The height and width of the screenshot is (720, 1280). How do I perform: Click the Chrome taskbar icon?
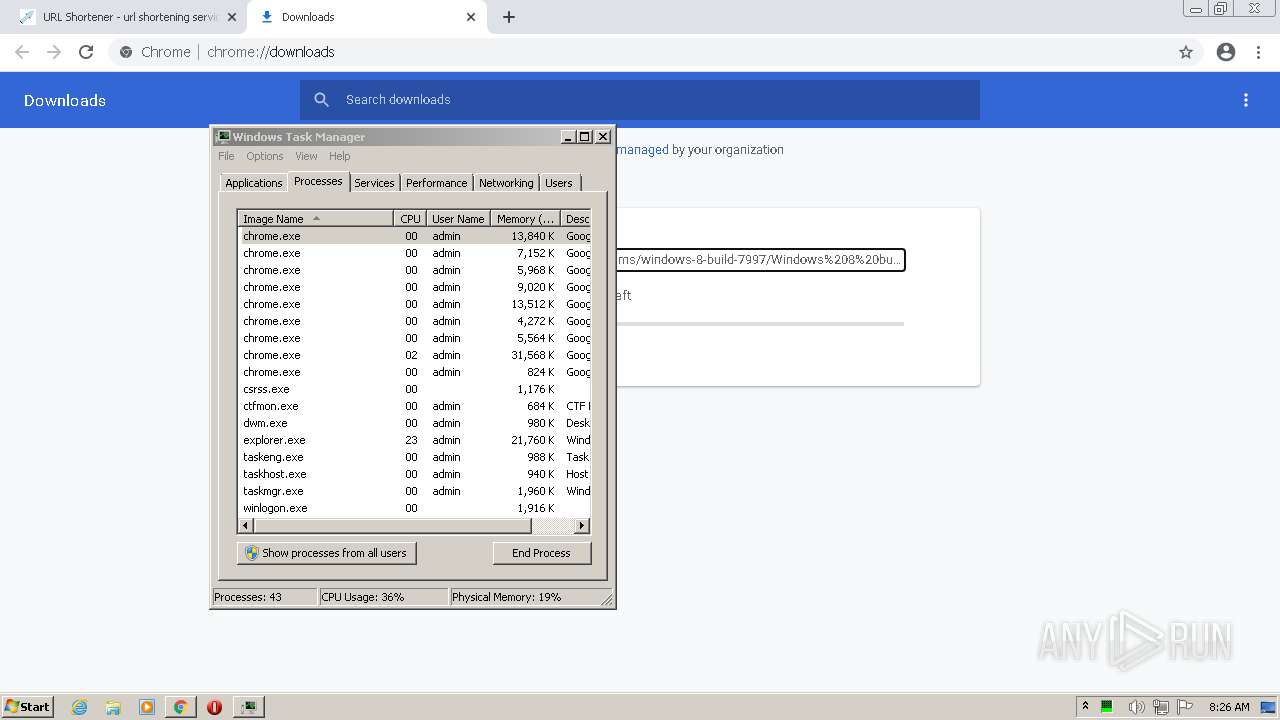tap(180, 707)
